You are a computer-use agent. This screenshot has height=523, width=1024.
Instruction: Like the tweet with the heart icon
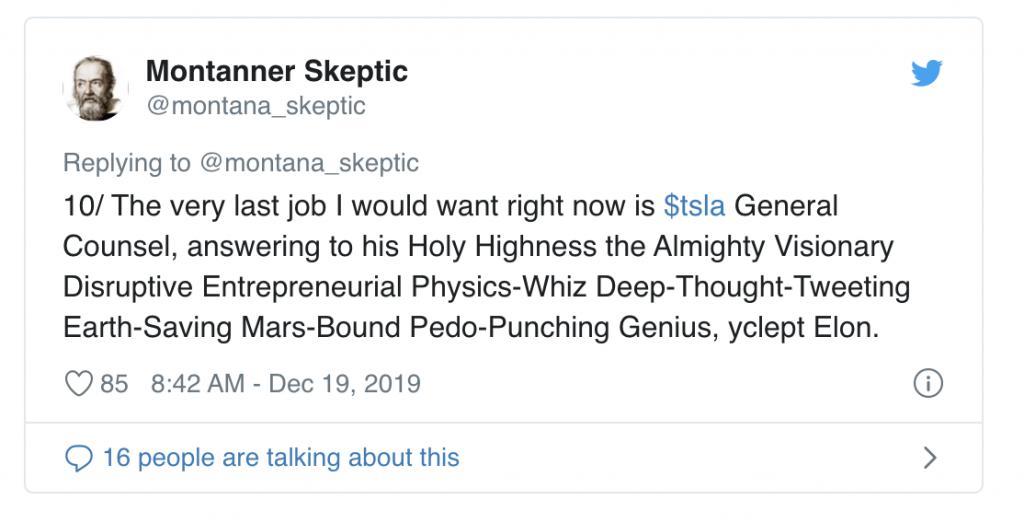coord(78,383)
